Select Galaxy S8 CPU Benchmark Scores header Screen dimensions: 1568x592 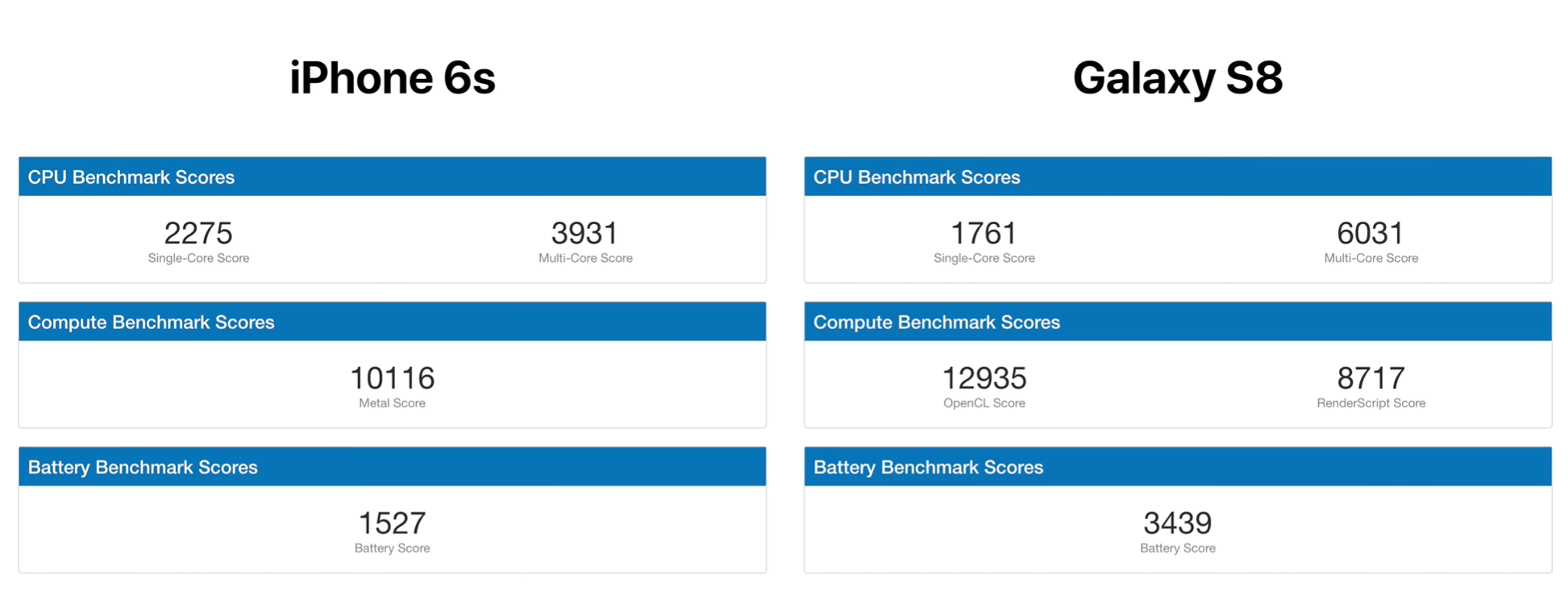point(1178,177)
